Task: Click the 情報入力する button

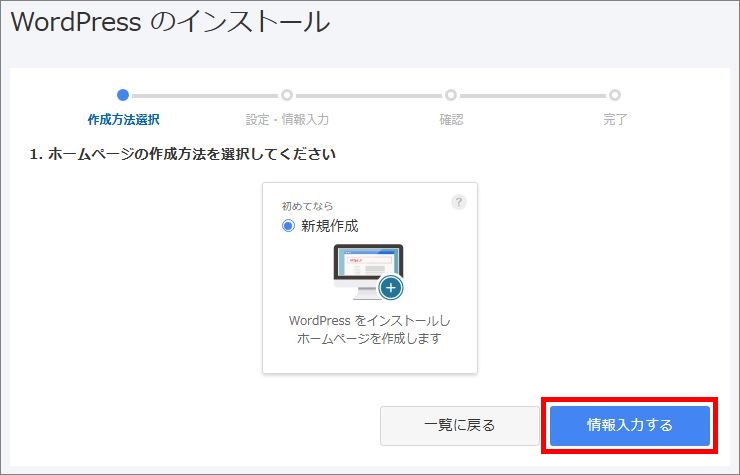Action: click(630, 425)
